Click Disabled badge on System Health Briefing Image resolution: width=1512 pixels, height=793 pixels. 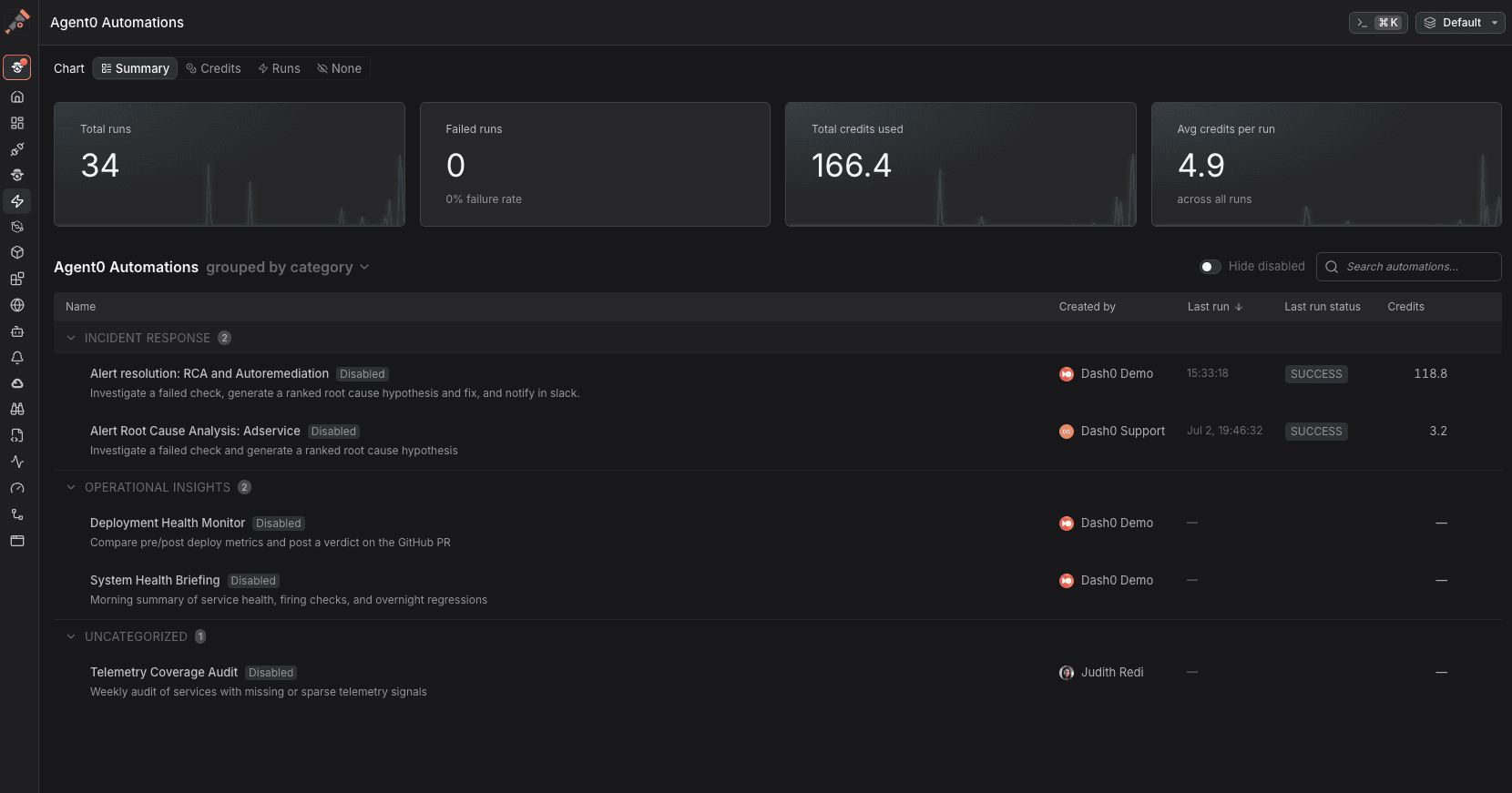point(253,581)
